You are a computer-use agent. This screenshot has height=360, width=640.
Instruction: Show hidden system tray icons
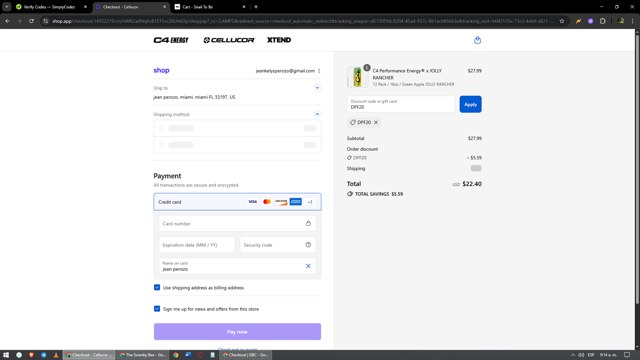click(x=572, y=355)
